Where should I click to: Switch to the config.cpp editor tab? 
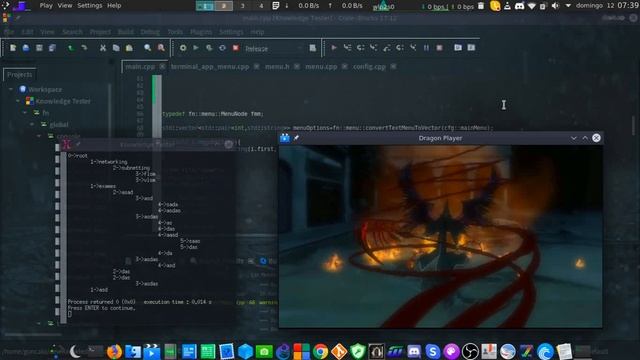(x=369, y=67)
